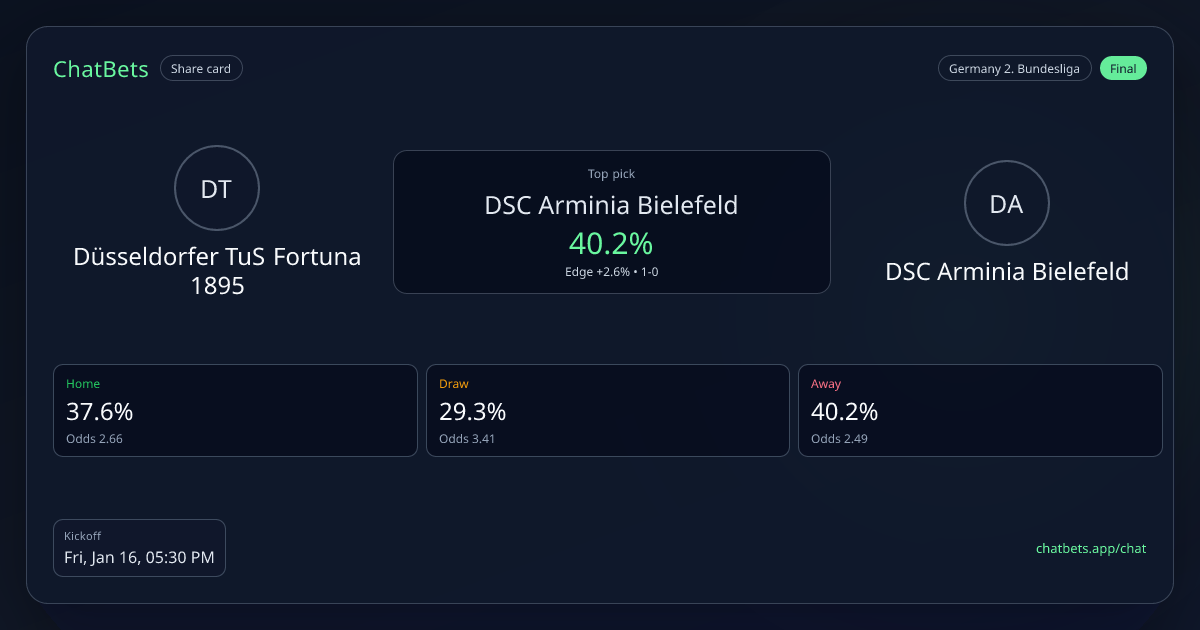Click the DT team avatar circle

click(x=217, y=189)
